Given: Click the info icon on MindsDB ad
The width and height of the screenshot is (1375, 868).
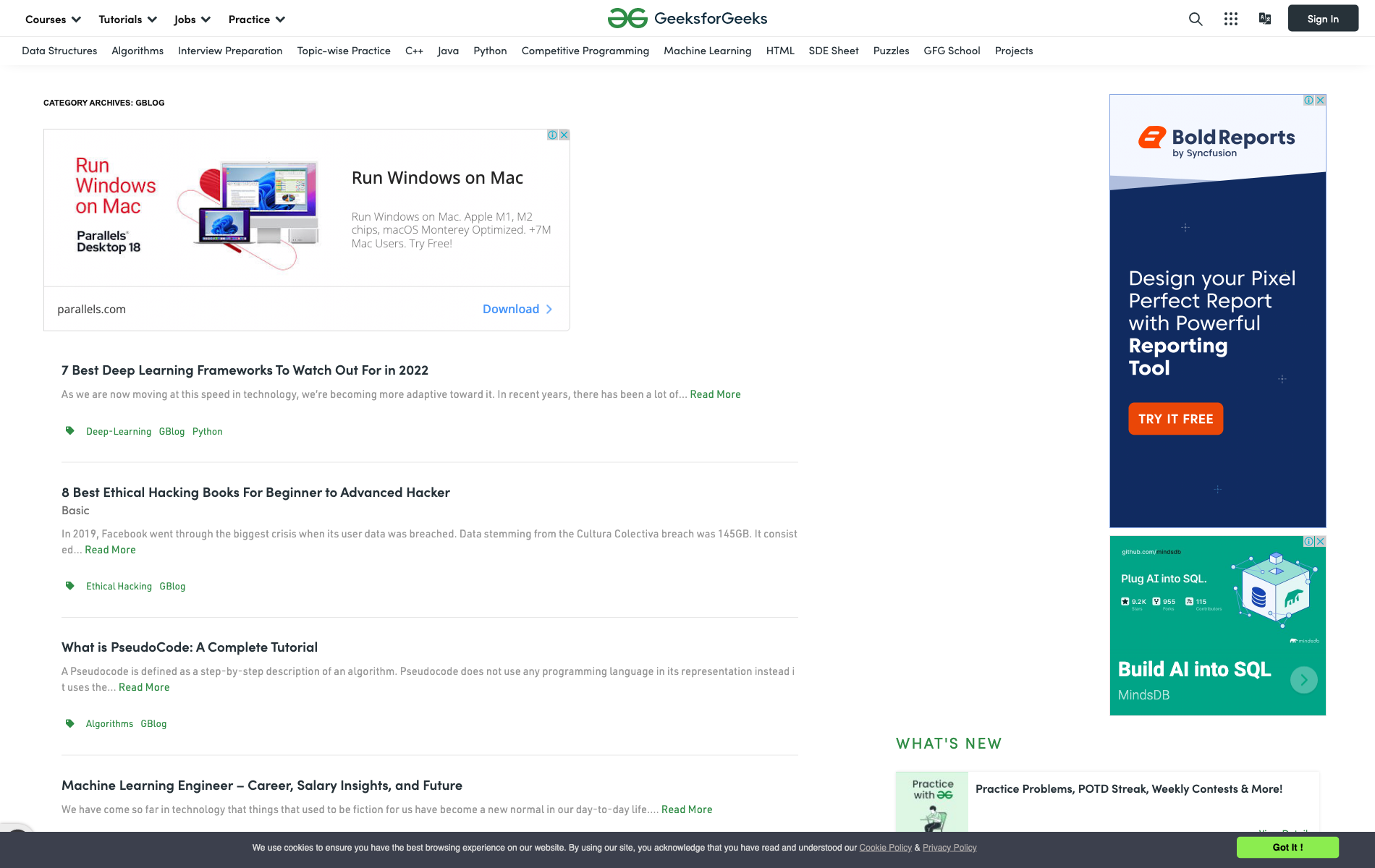Looking at the screenshot, I should pos(1308,542).
